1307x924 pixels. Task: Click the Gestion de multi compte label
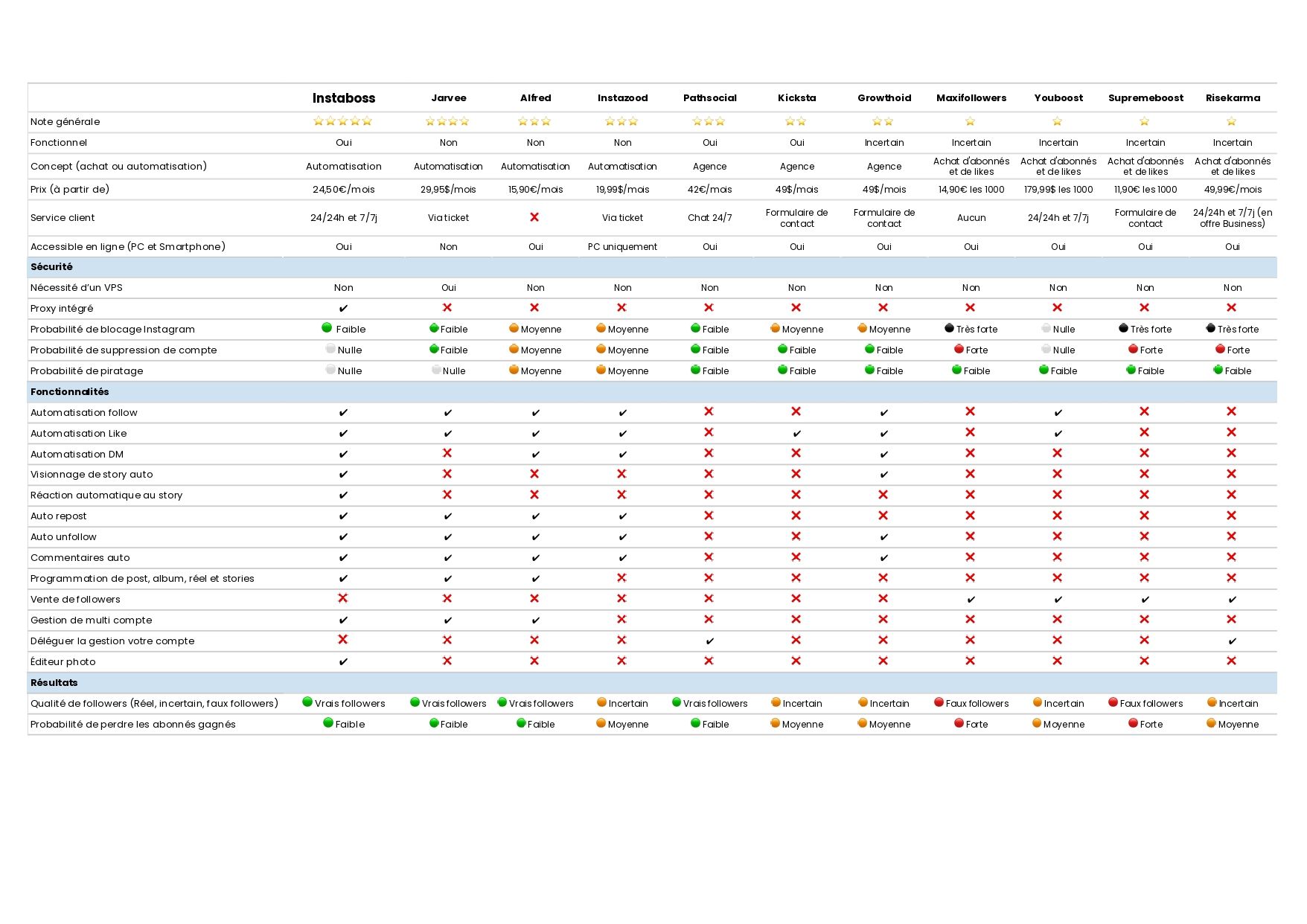91,620
